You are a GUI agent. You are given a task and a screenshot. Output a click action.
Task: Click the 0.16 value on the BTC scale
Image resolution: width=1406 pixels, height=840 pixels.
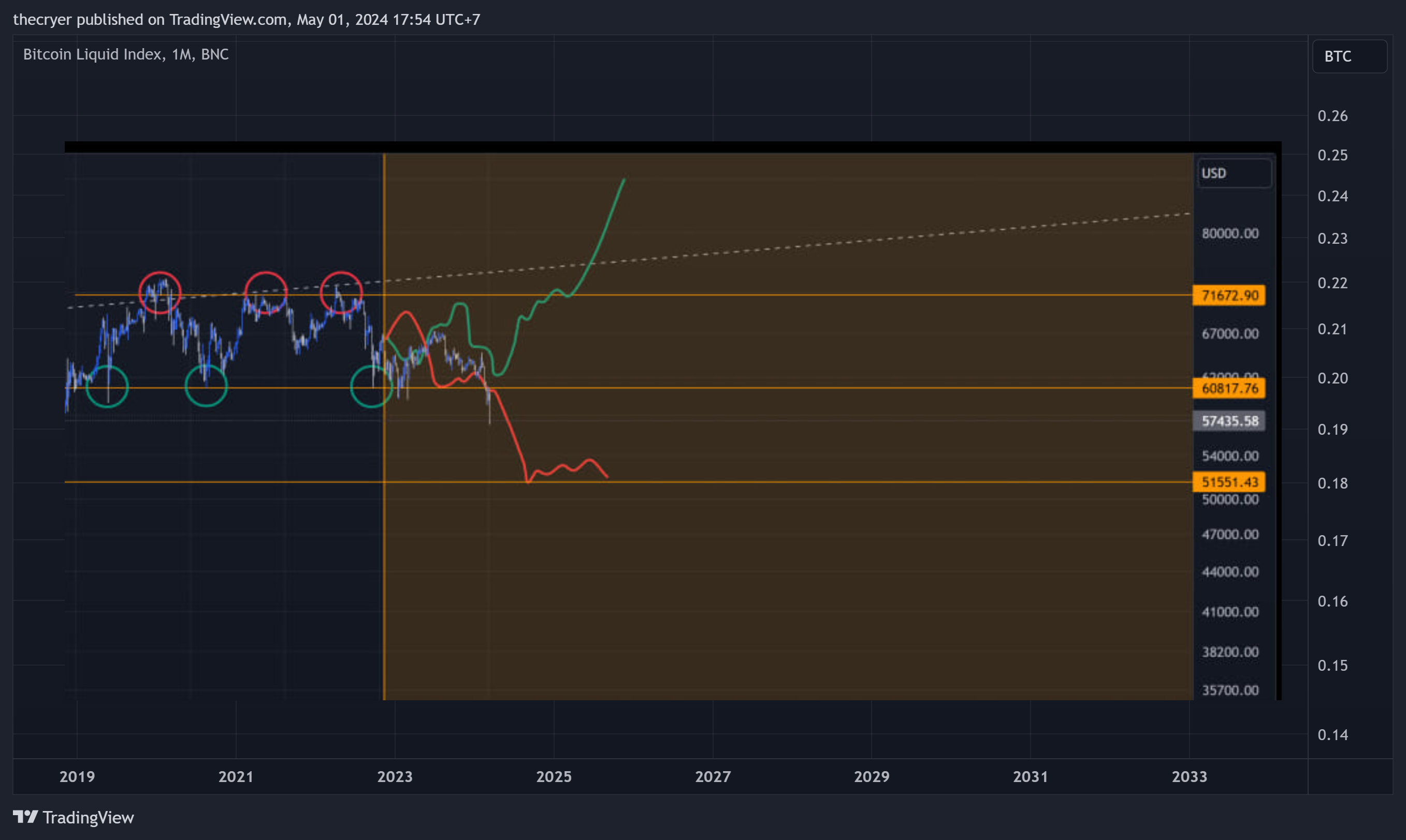1332,602
